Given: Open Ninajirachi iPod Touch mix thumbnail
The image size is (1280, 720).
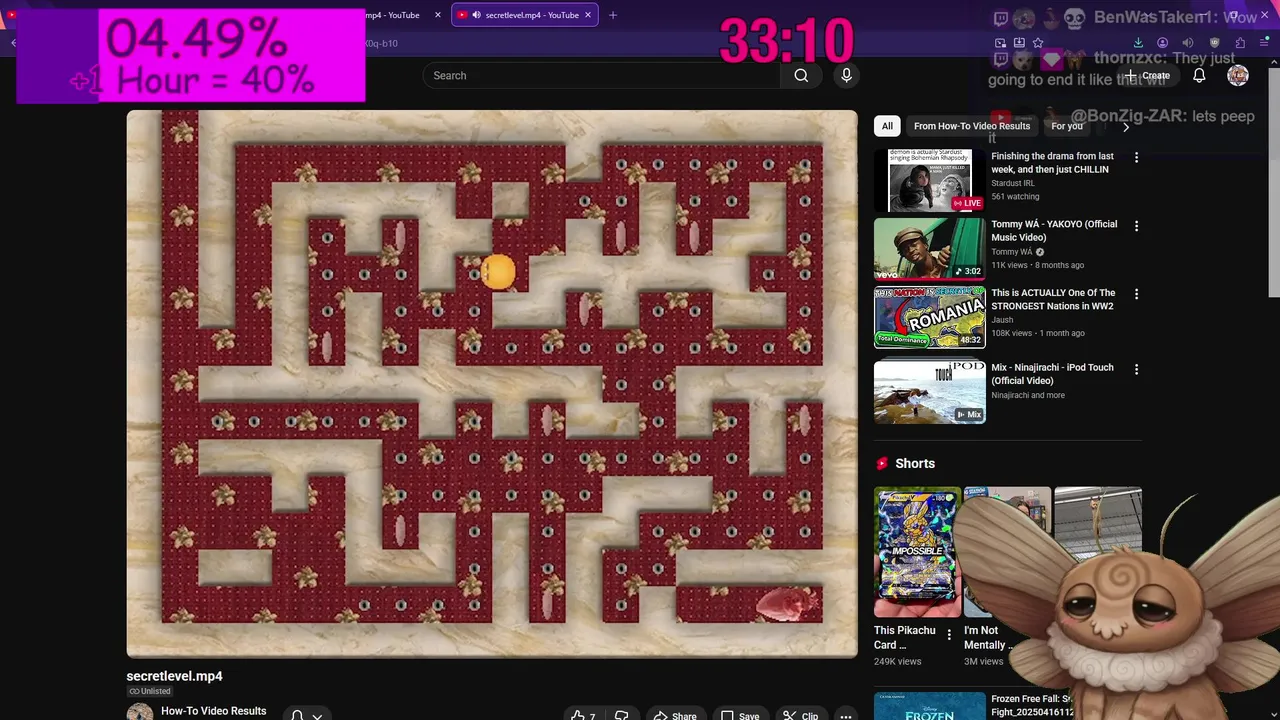Looking at the screenshot, I should [930, 392].
